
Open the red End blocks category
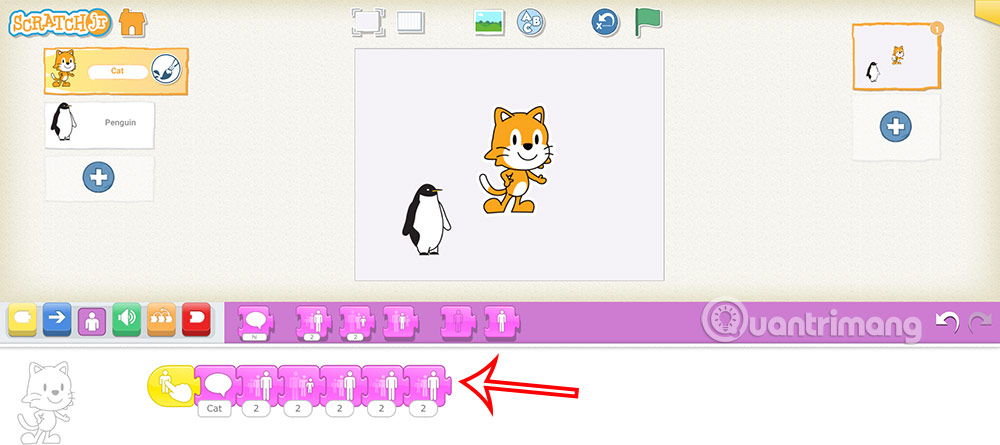tap(196, 319)
